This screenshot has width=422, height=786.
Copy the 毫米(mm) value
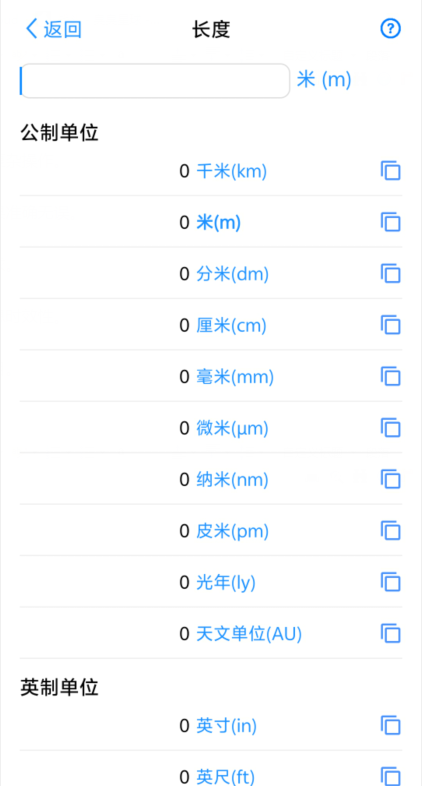[390, 376]
